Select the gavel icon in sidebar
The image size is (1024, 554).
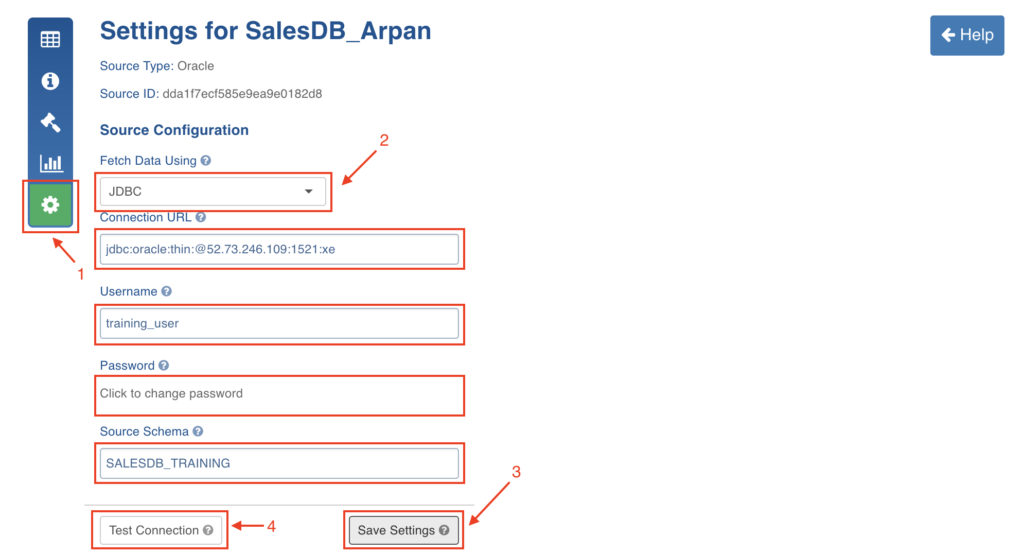50,122
